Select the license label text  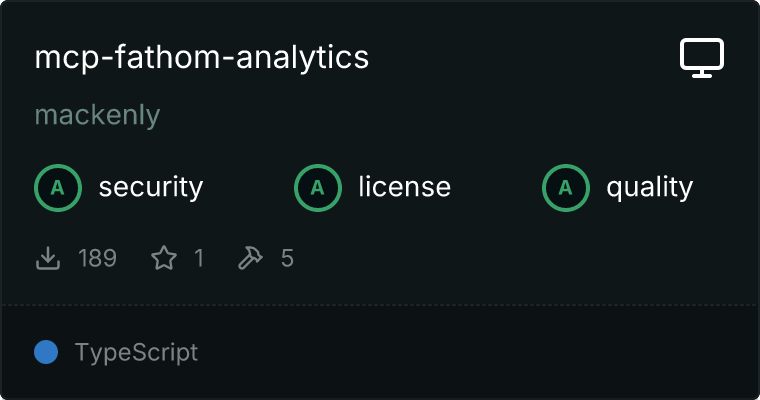coord(404,187)
